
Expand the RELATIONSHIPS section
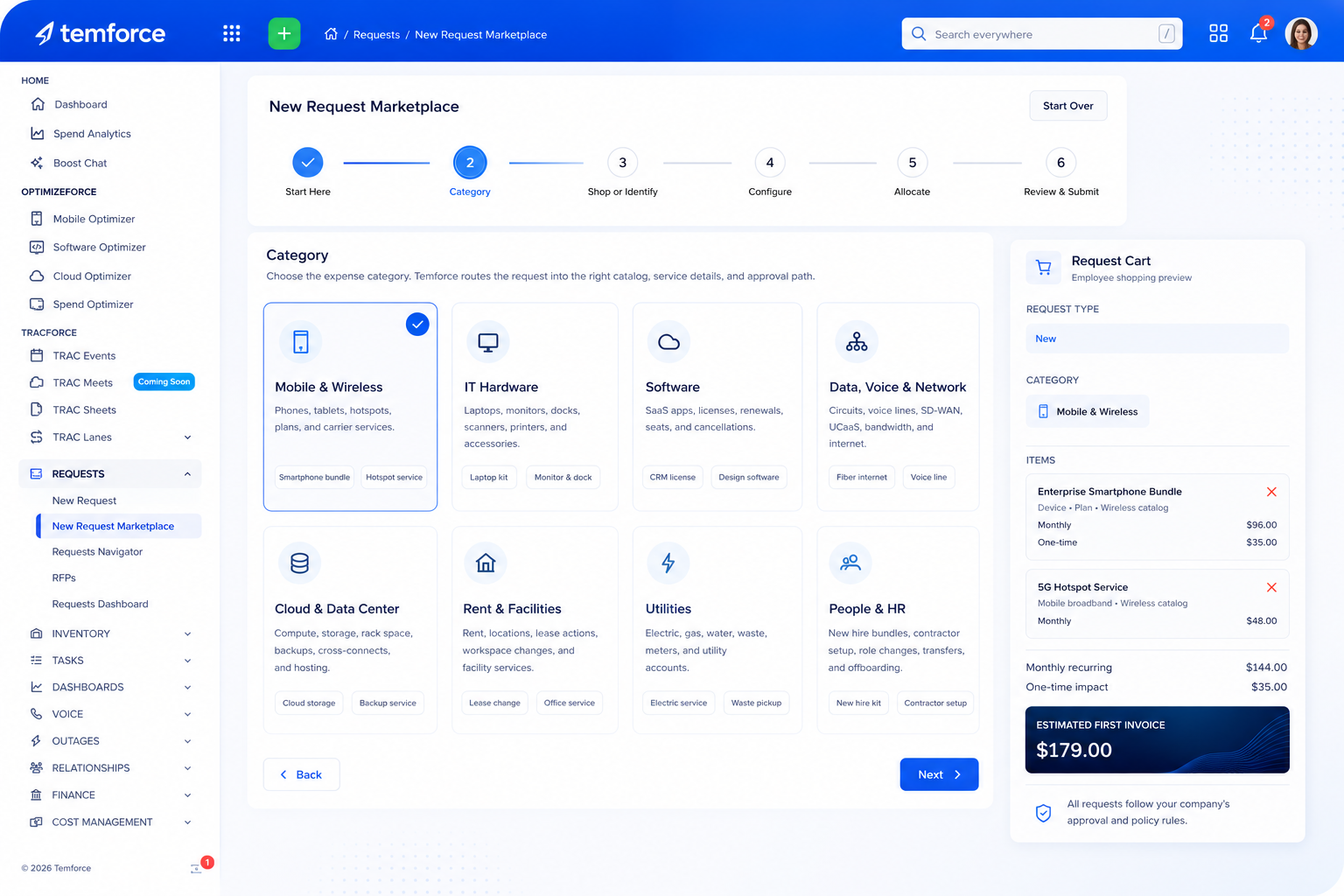[x=187, y=768]
